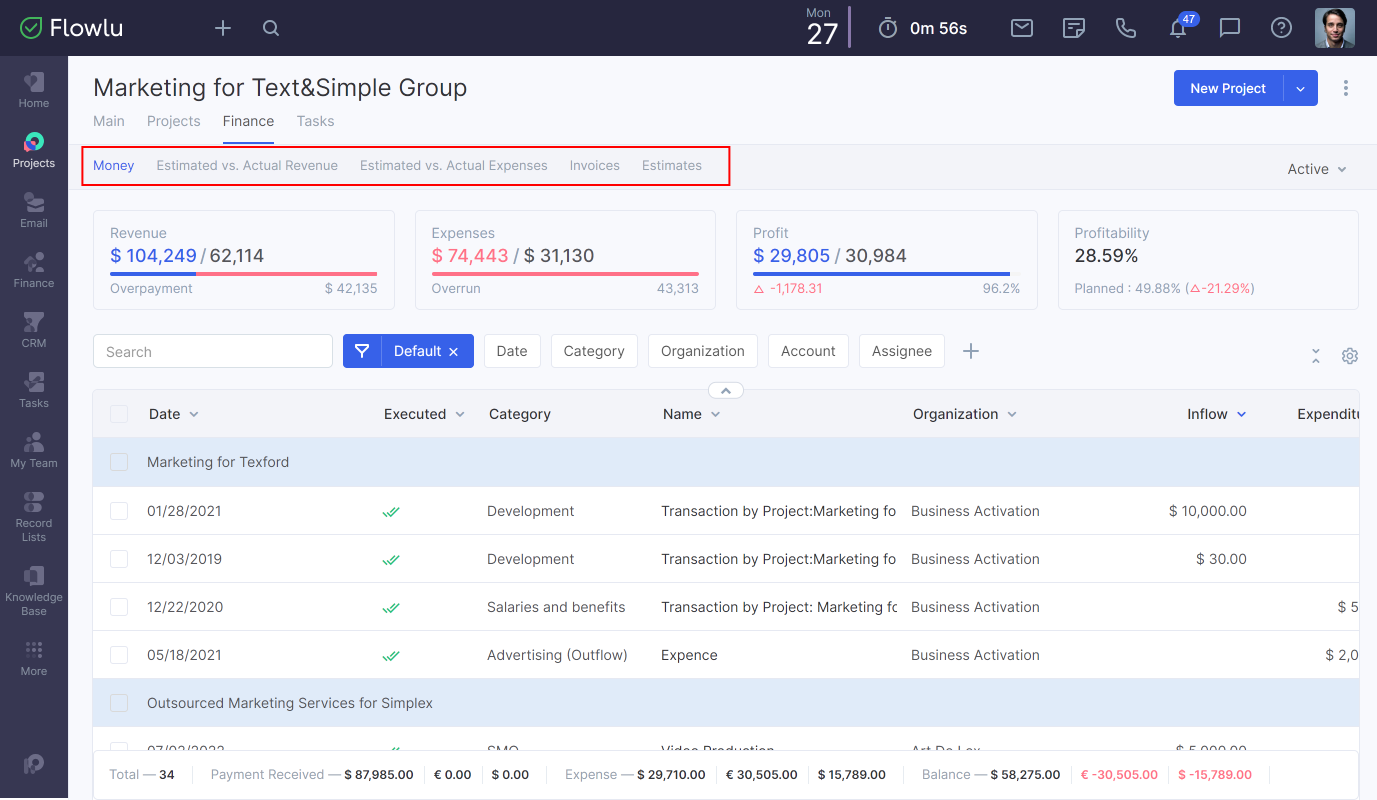Image resolution: width=1377 pixels, height=800 pixels.
Task: Open the Executed column dropdown
Action: point(460,414)
